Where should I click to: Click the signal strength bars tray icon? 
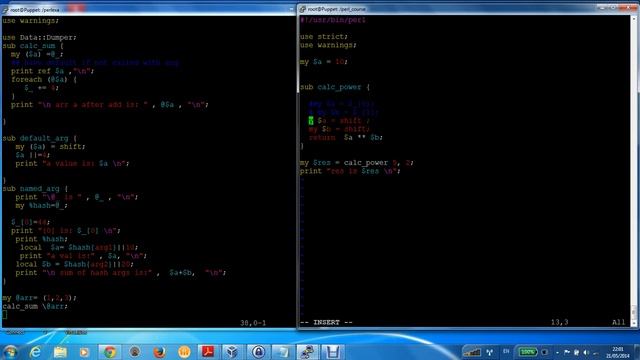473,352
